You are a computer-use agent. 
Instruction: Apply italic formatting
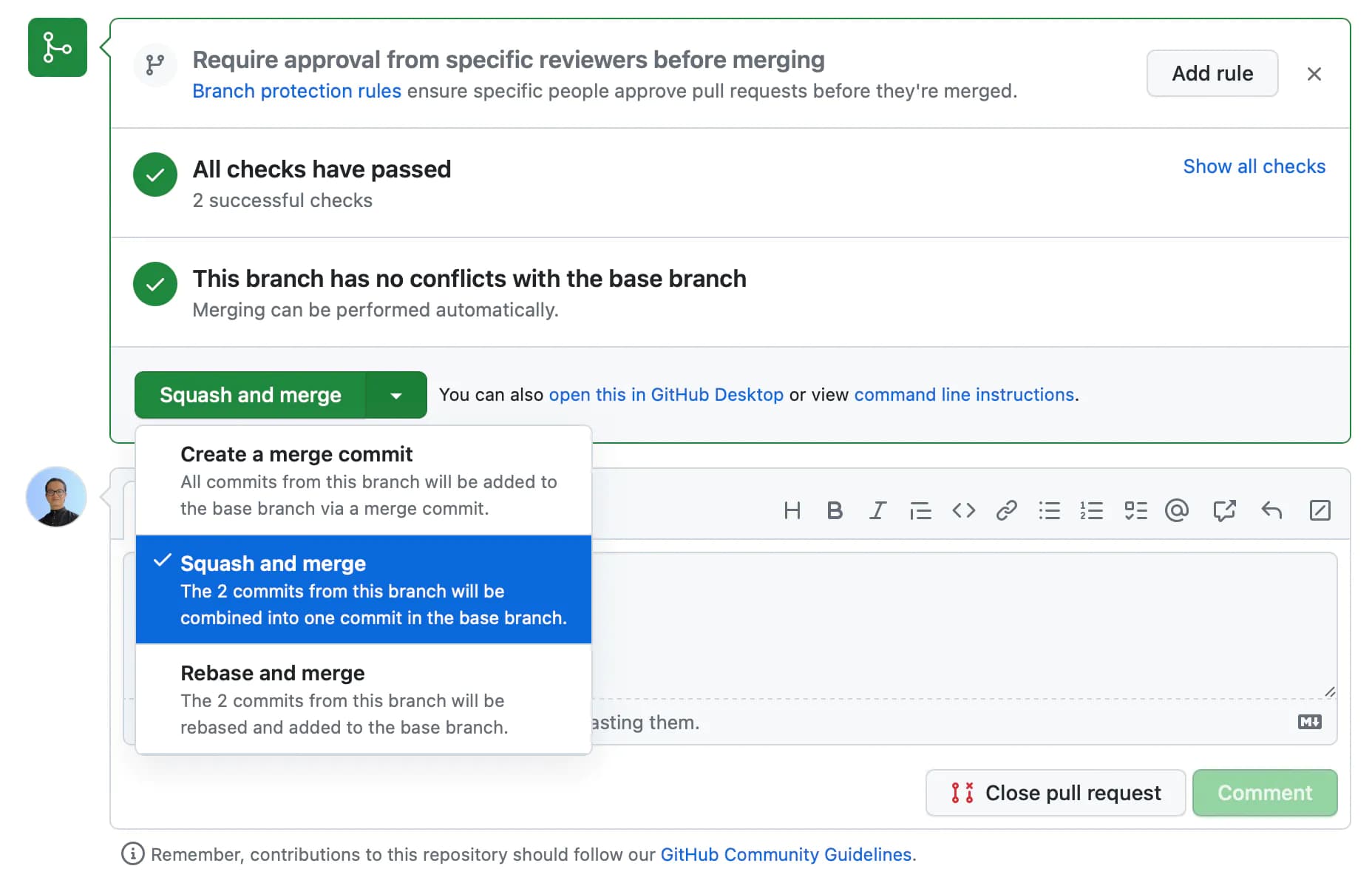[x=877, y=510]
